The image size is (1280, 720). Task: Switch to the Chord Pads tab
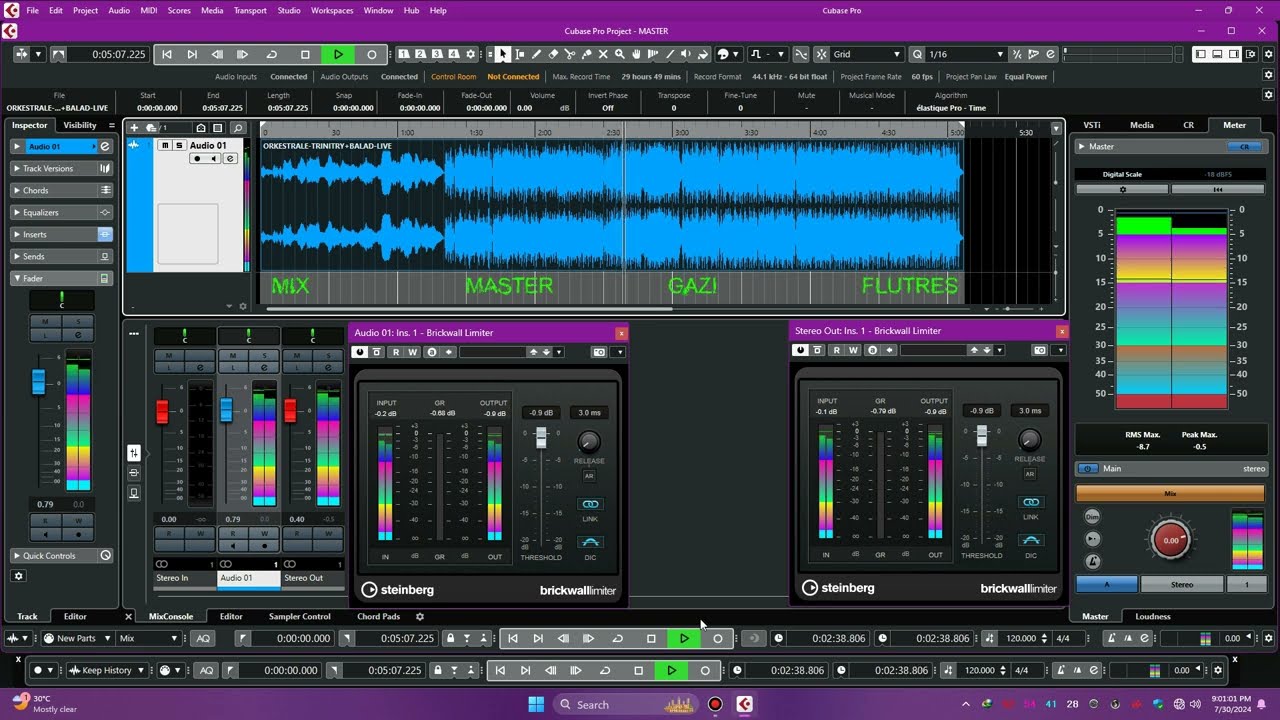pyautogui.click(x=378, y=617)
